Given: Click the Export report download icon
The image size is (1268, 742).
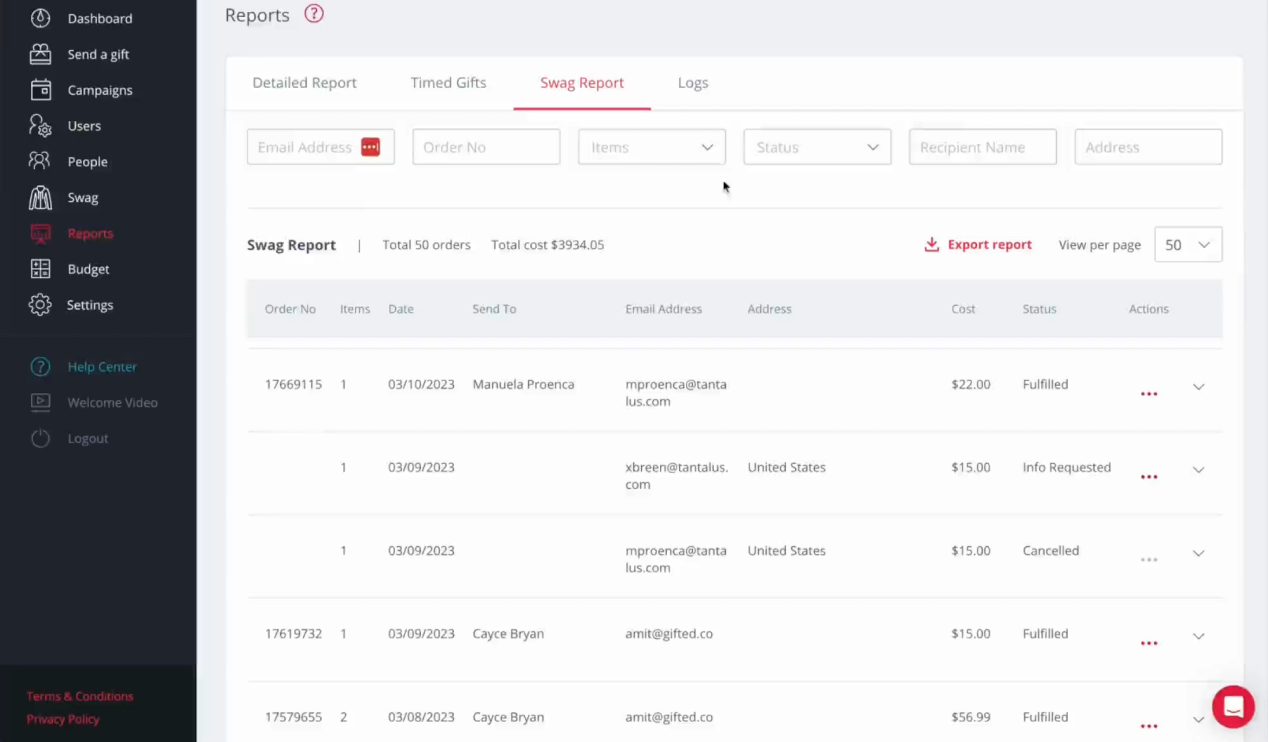Looking at the screenshot, I should 932,245.
